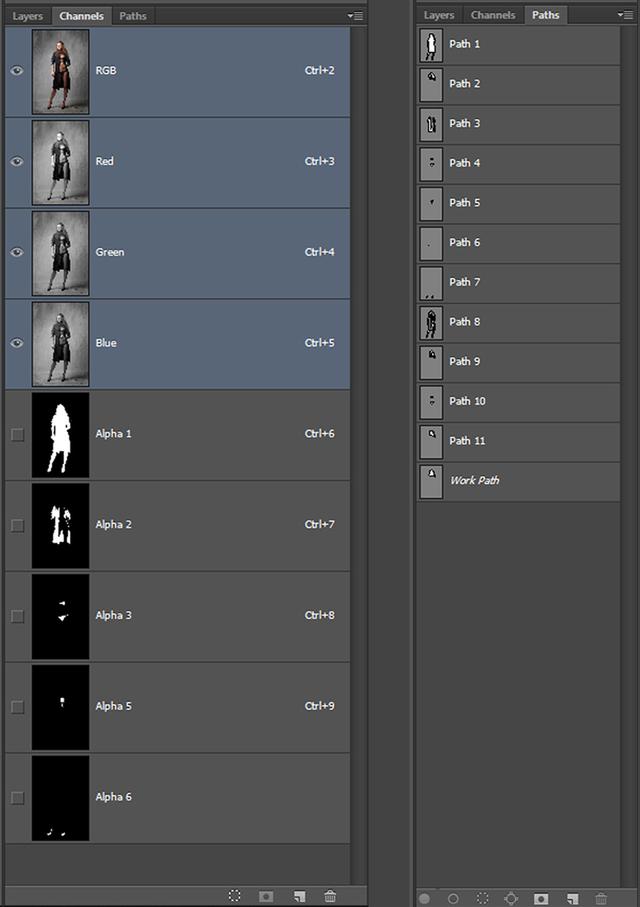Select the Work Path entry
The height and width of the screenshot is (907, 640).
point(518,481)
